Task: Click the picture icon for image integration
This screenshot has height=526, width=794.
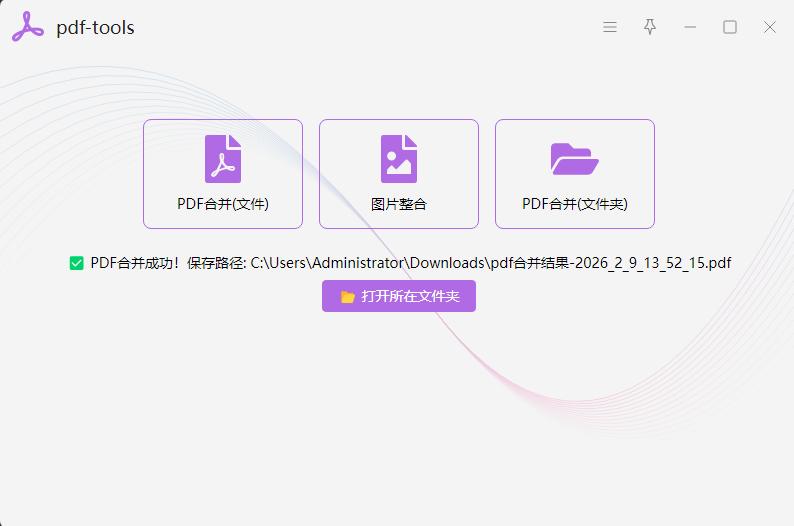Action: tap(399, 159)
